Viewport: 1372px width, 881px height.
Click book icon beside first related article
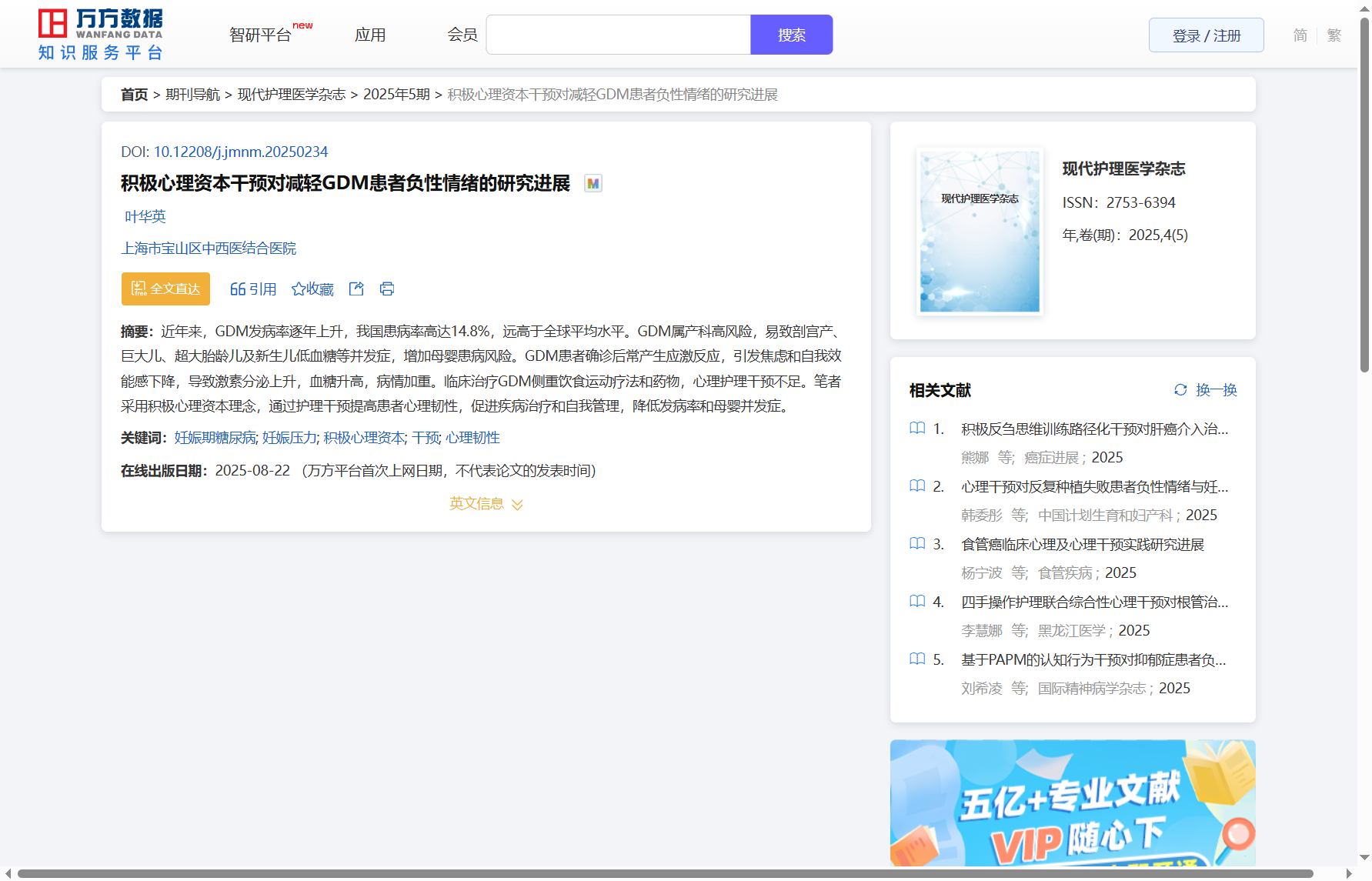point(917,429)
